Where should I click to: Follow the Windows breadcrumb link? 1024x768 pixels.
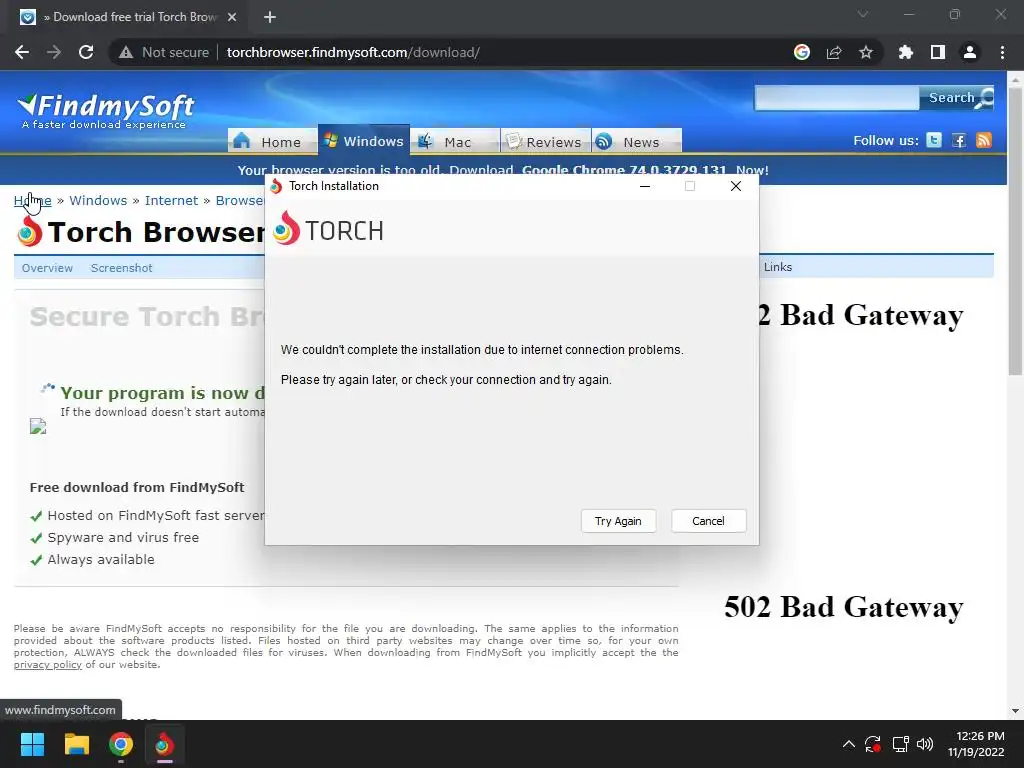click(98, 200)
